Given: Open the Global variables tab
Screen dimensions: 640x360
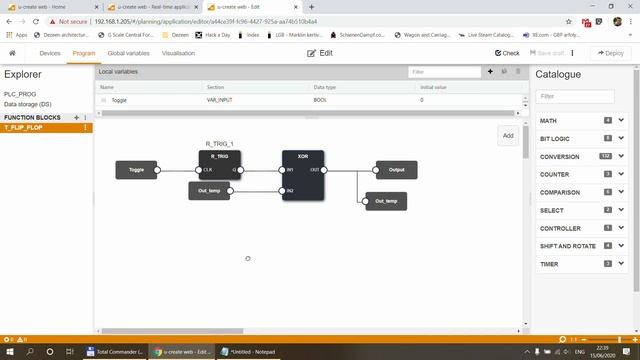Looking at the screenshot, I should (129, 53).
